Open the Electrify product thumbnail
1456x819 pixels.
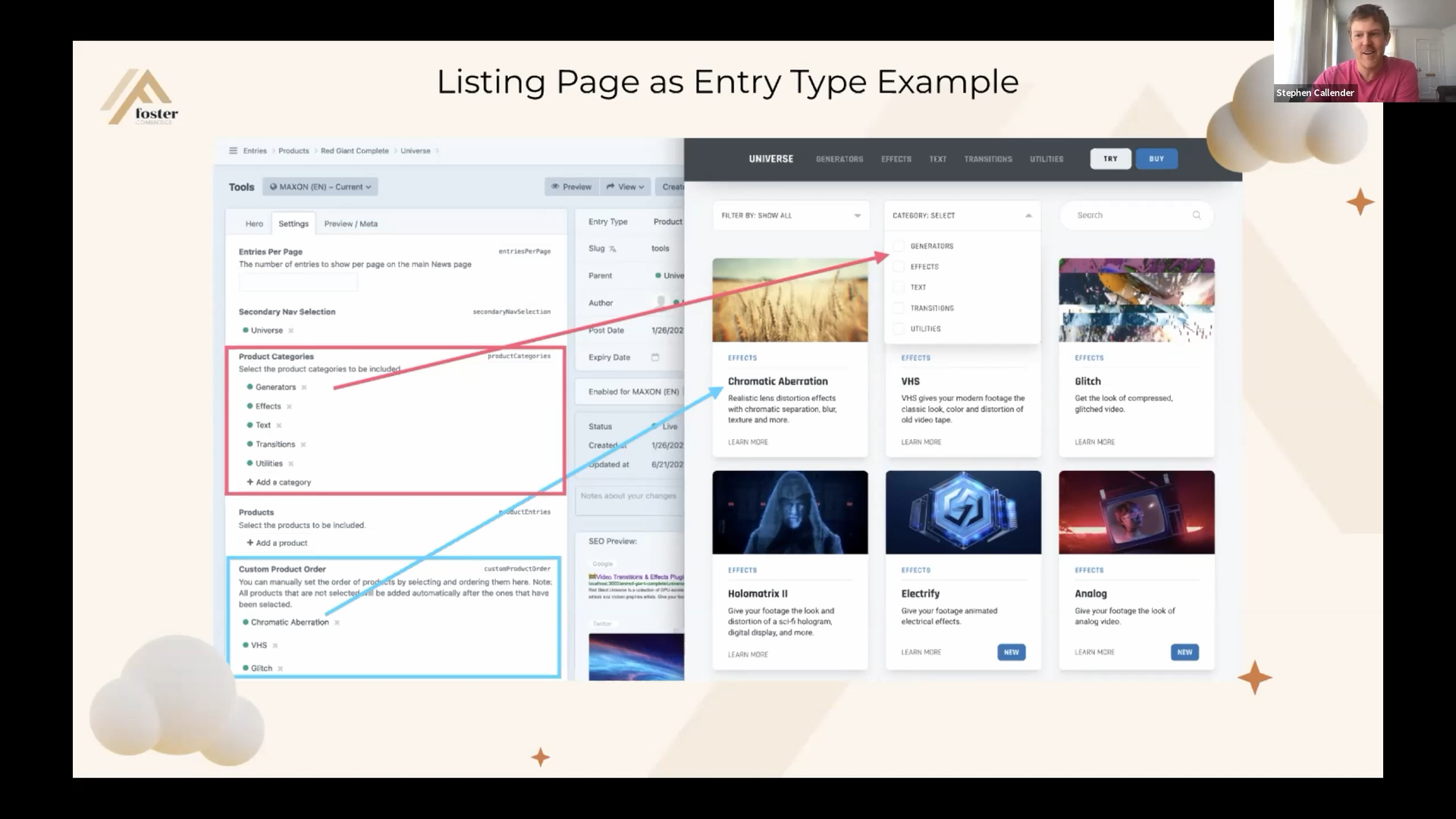963,513
